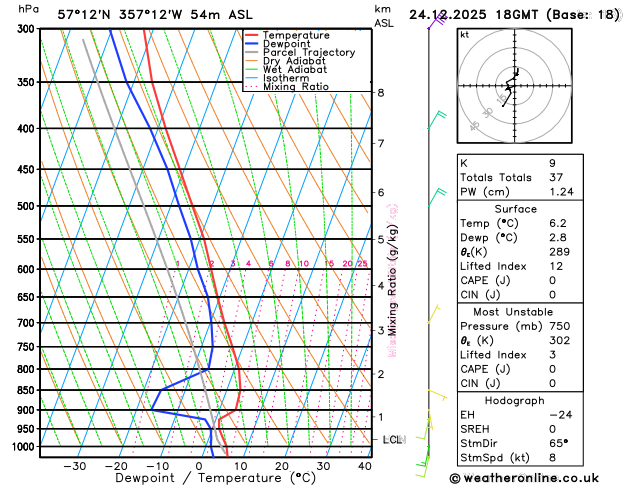Click the 'hPa' axis unit label
629x486 pixels.
[x=28, y=9]
